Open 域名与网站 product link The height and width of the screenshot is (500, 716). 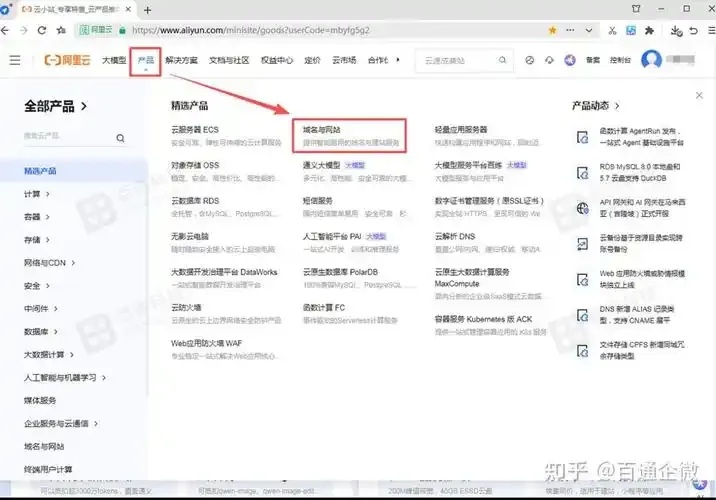click(321, 130)
